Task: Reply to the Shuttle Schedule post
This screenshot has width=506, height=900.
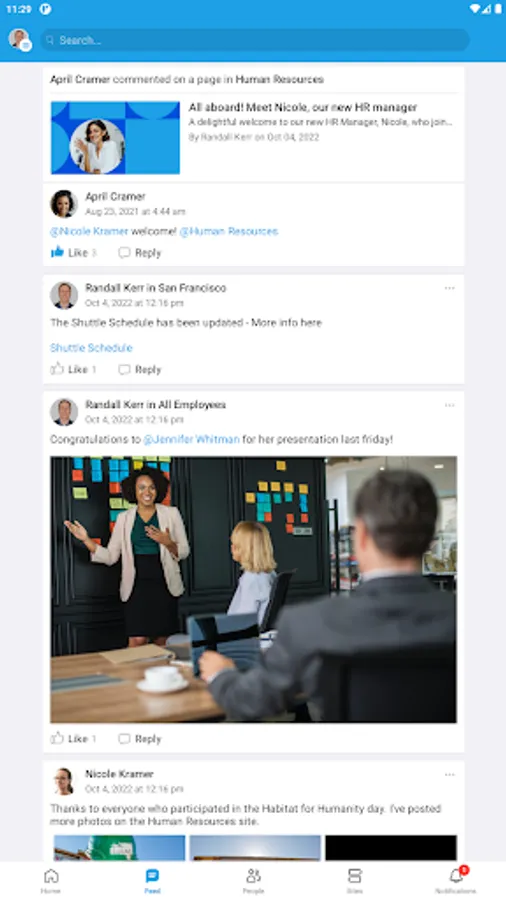Action: (x=139, y=369)
